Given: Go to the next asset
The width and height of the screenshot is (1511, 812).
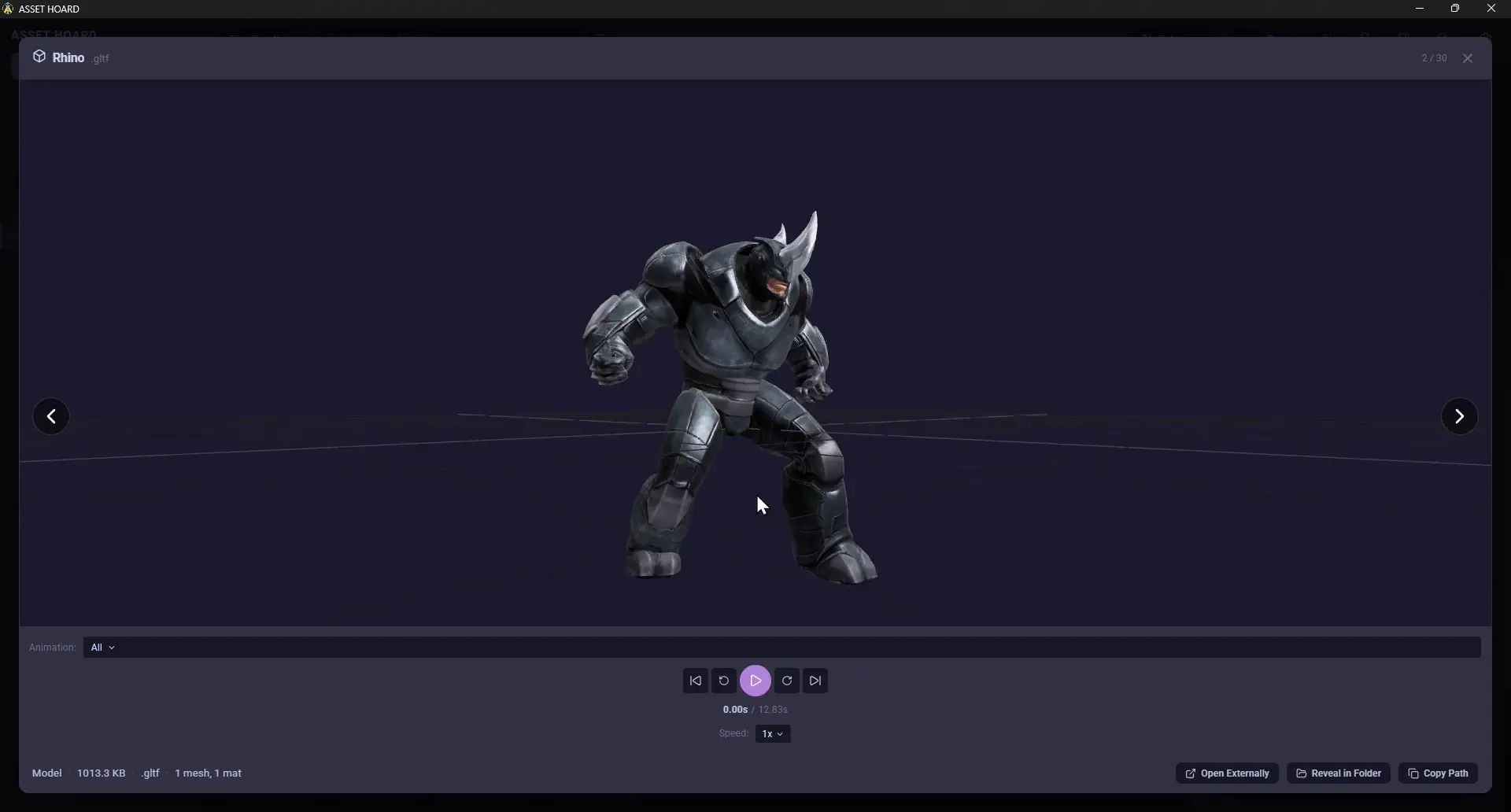Looking at the screenshot, I should pyautogui.click(x=1460, y=415).
